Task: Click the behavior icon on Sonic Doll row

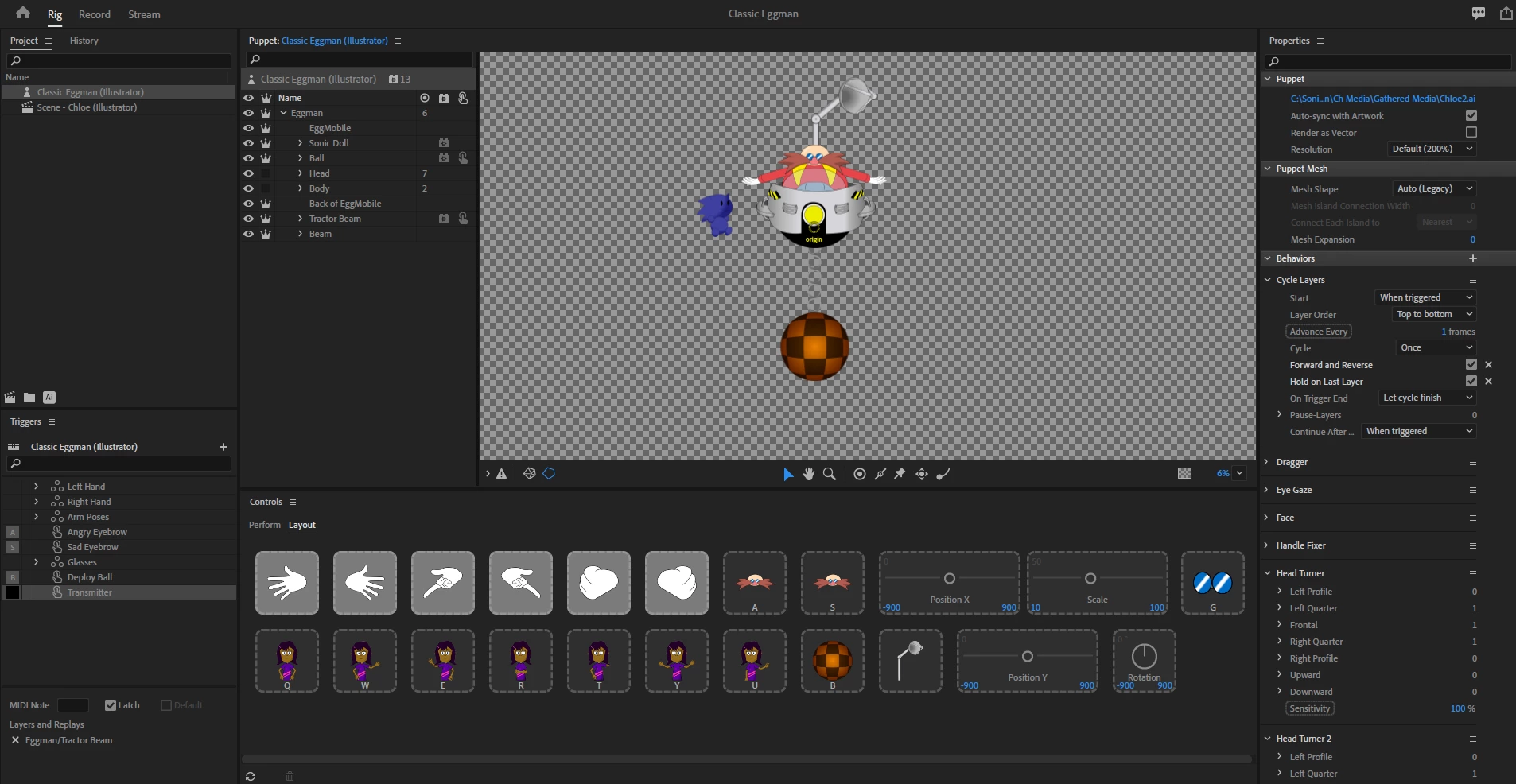Action: coord(444,143)
